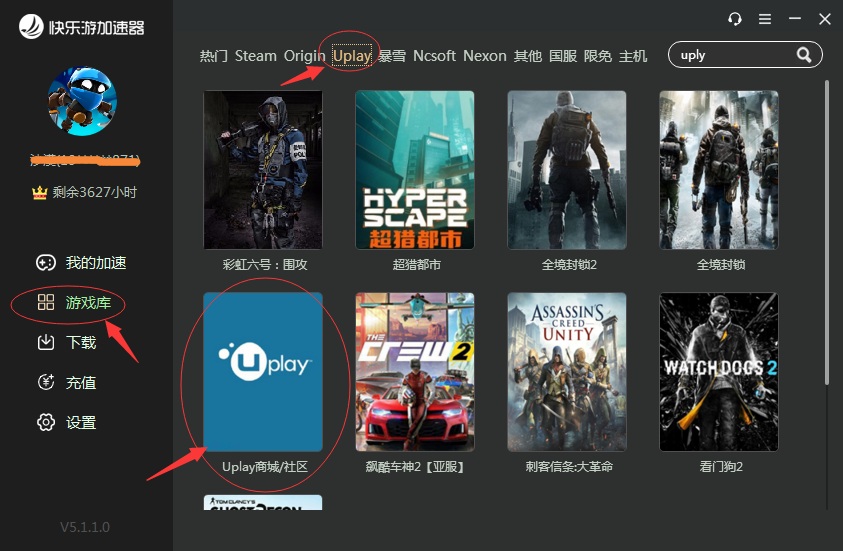Click the 剩余3627小时 remaining time text
The height and width of the screenshot is (551, 843).
pos(95,192)
